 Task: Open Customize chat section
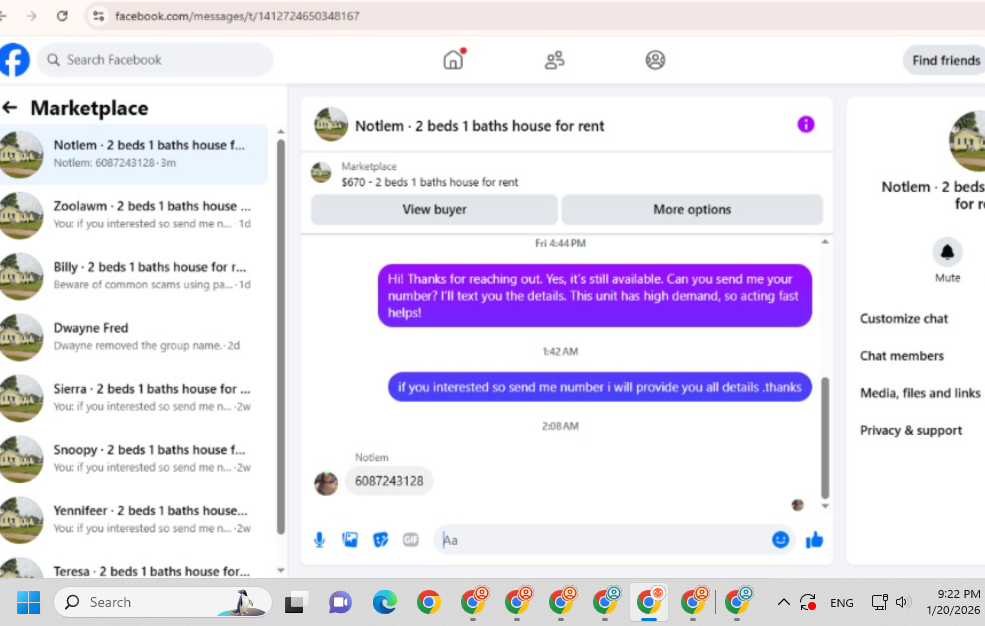903,318
